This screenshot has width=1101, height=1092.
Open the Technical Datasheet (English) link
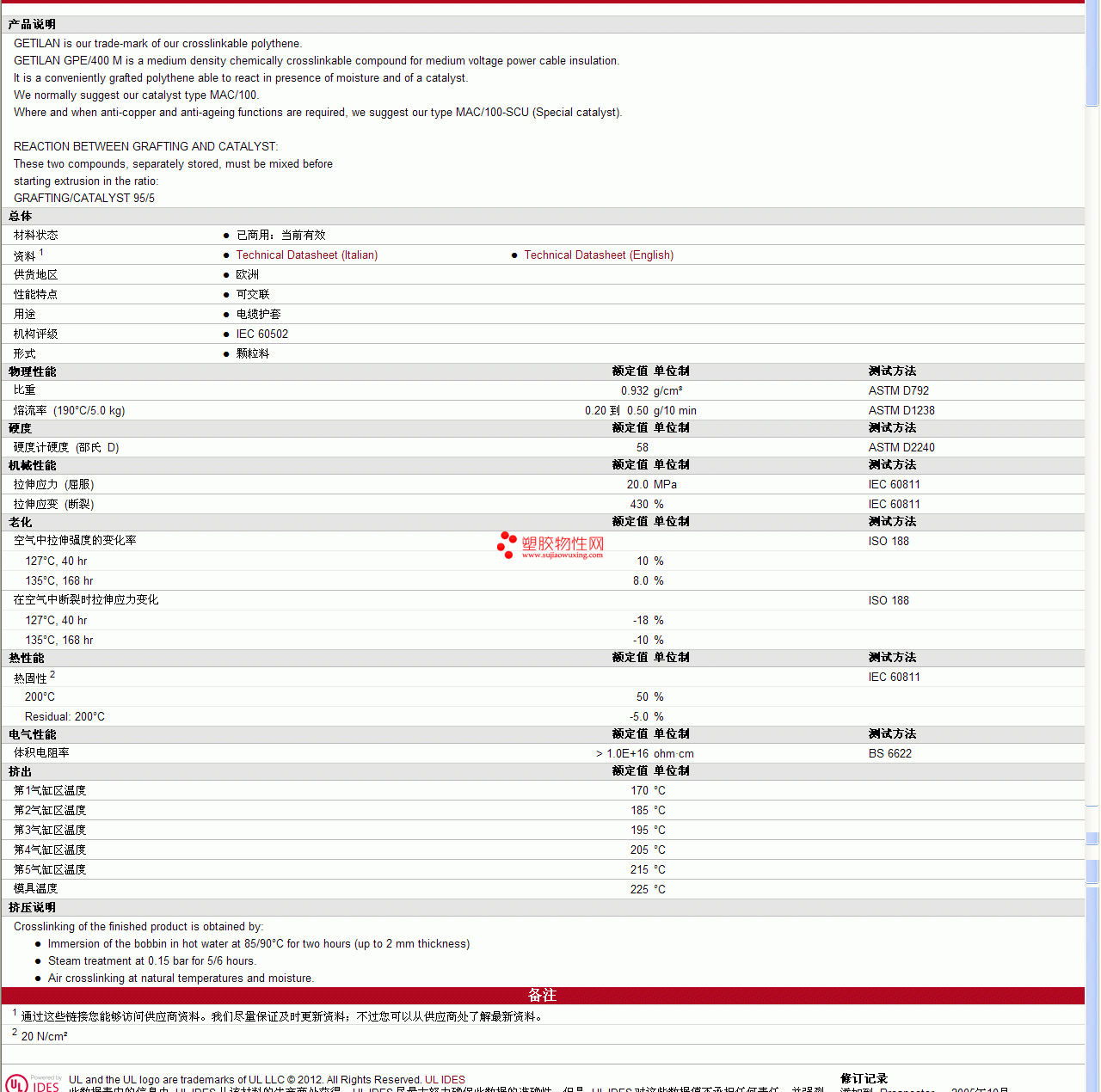[x=599, y=255]
